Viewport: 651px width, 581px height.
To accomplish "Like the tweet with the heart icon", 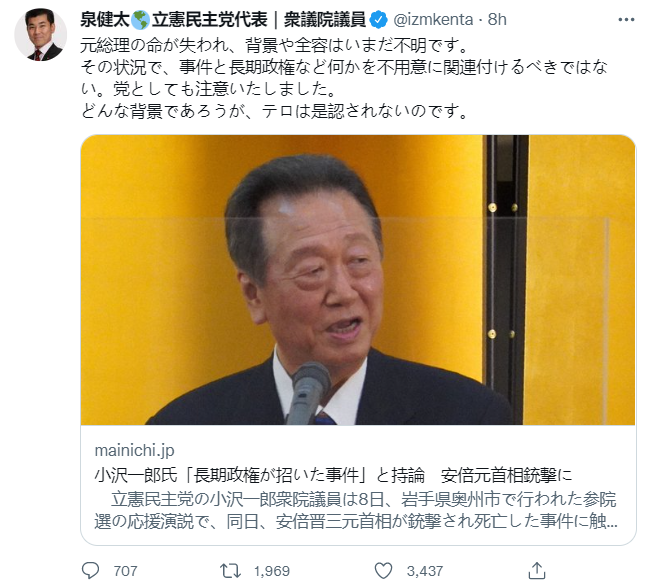I will coord(383,570).
